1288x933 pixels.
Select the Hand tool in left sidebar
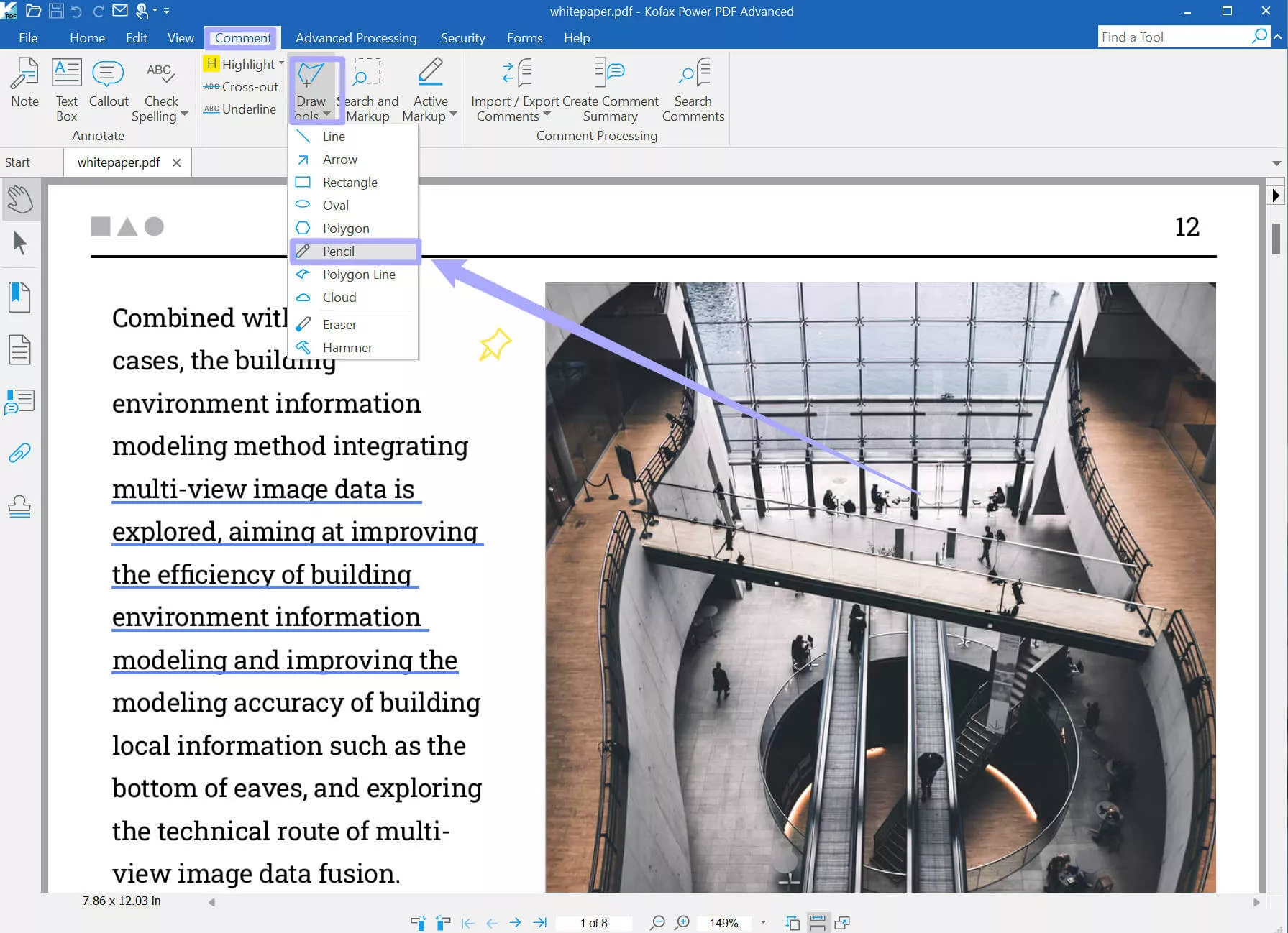point(20,199)
